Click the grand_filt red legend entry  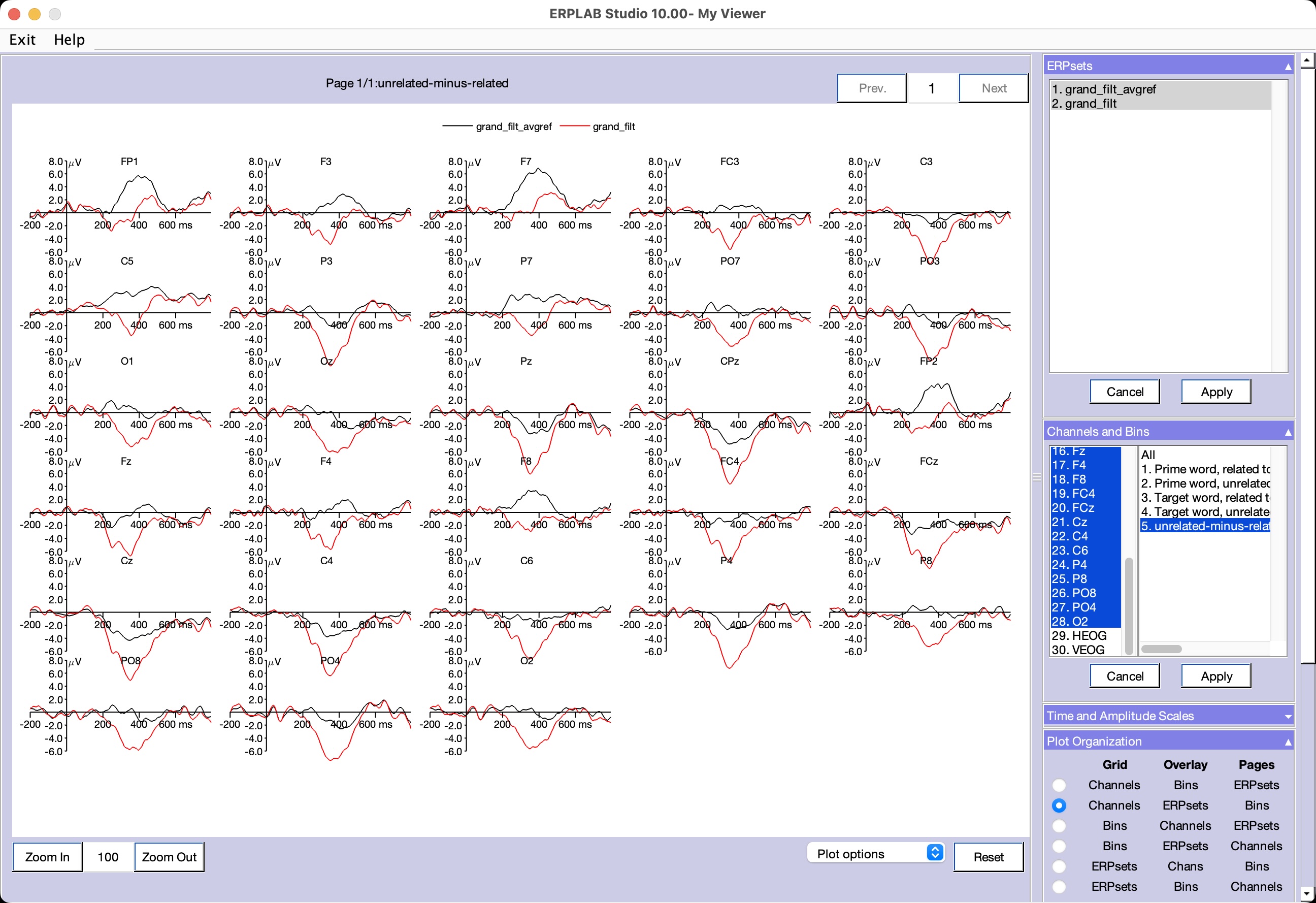(x=598, y=127)
